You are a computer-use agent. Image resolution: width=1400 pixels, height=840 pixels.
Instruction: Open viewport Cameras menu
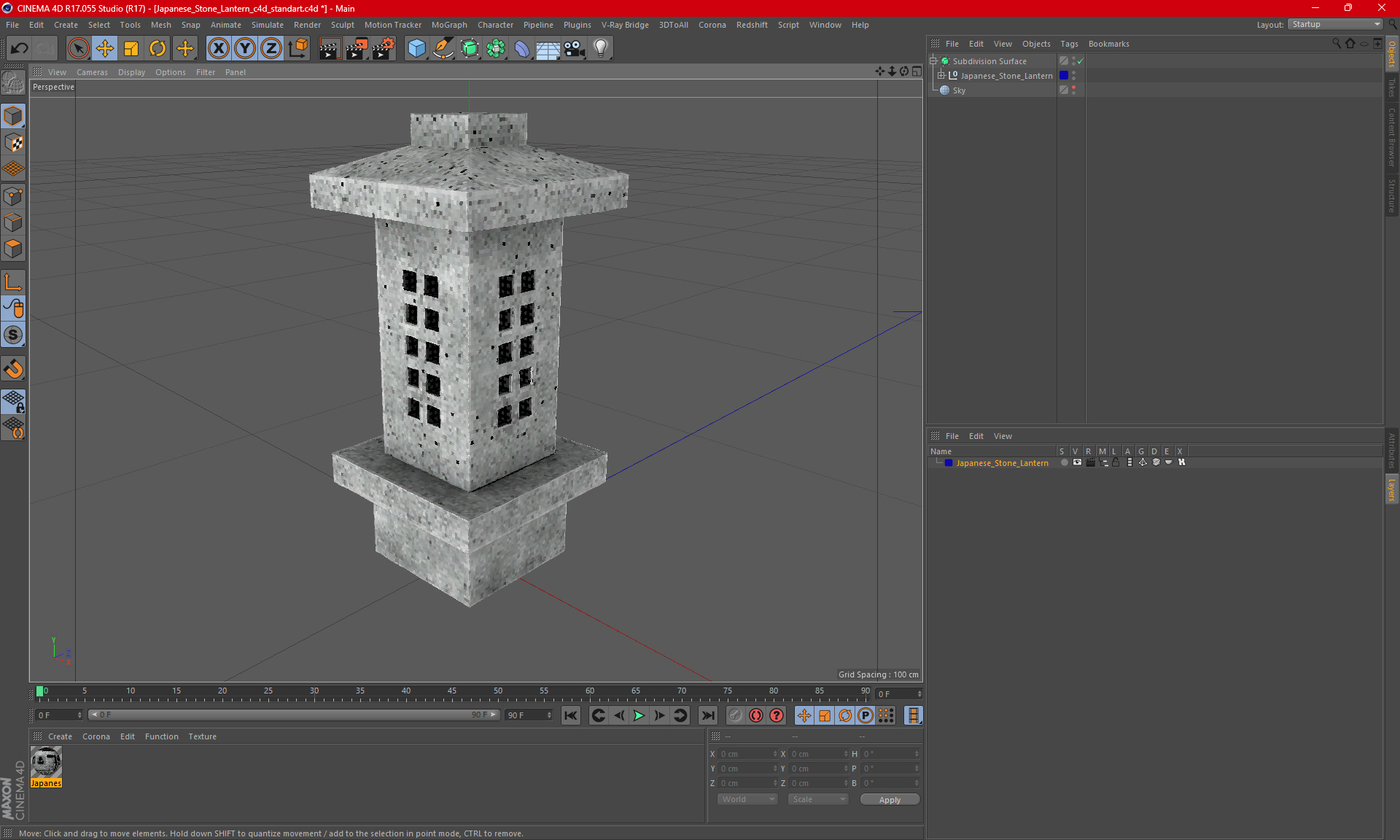pos(92,72)
